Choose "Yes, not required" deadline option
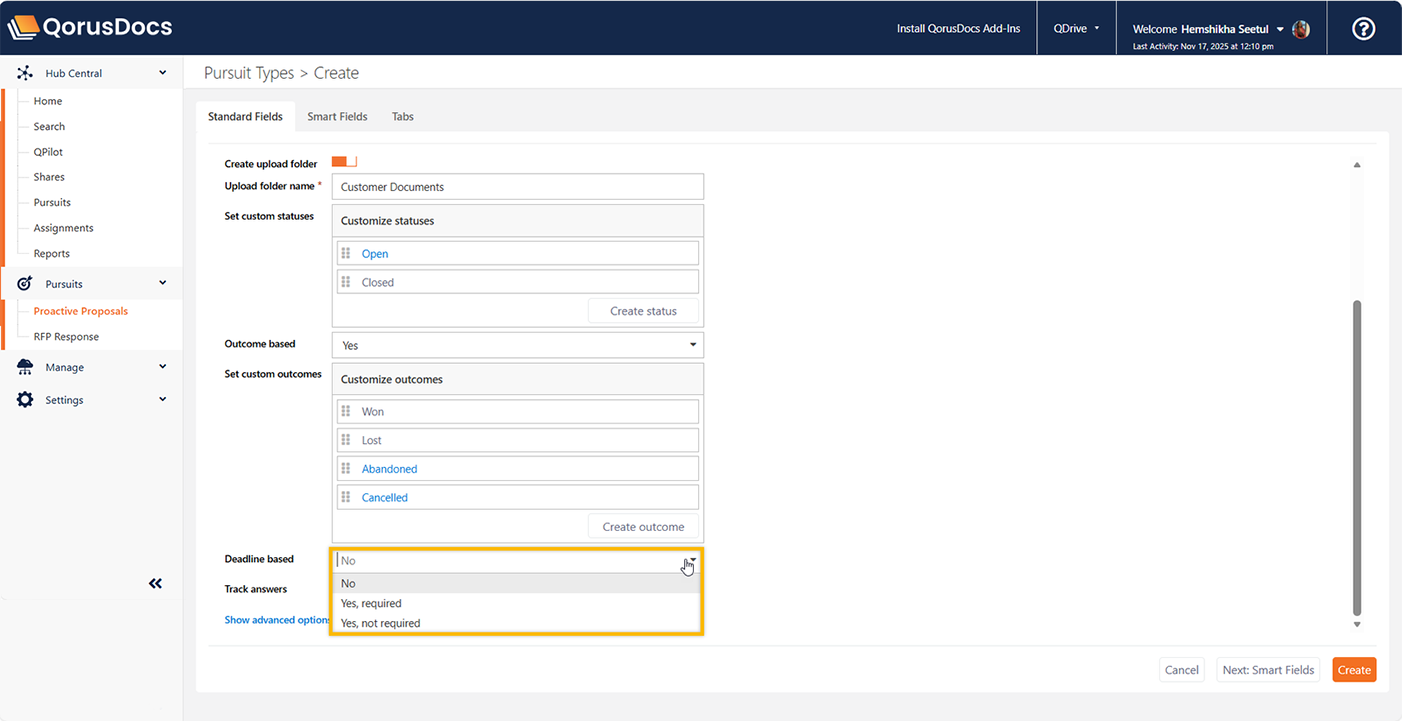The image size is (1402, 721). 380,623
